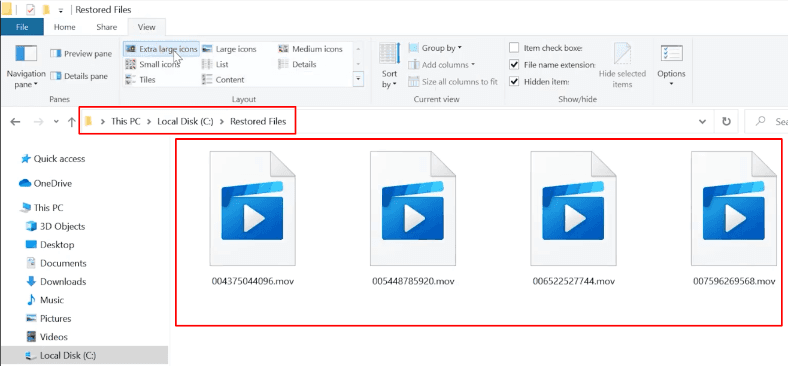Select Tiles layout option

(x=140, y=79)
